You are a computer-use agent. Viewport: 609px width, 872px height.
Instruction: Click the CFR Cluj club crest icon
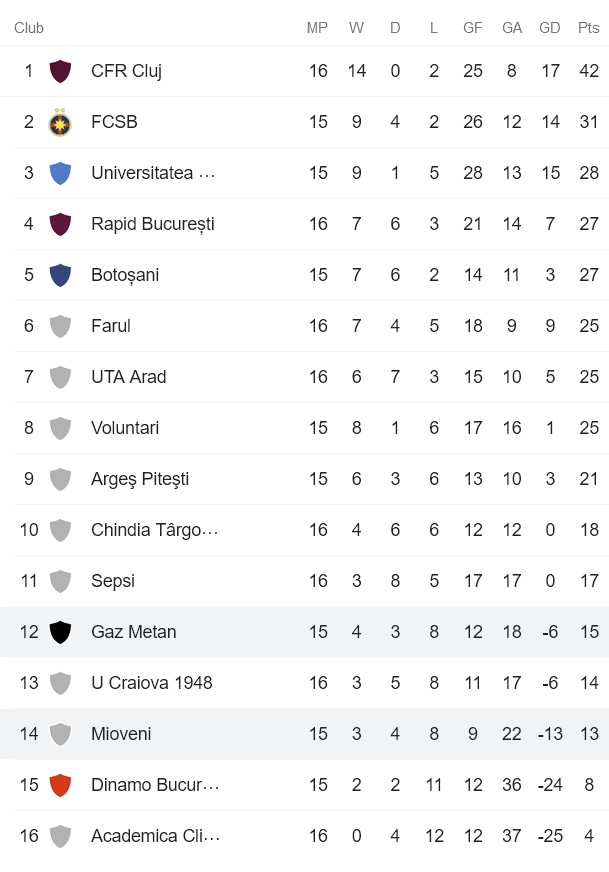point(61,71)
